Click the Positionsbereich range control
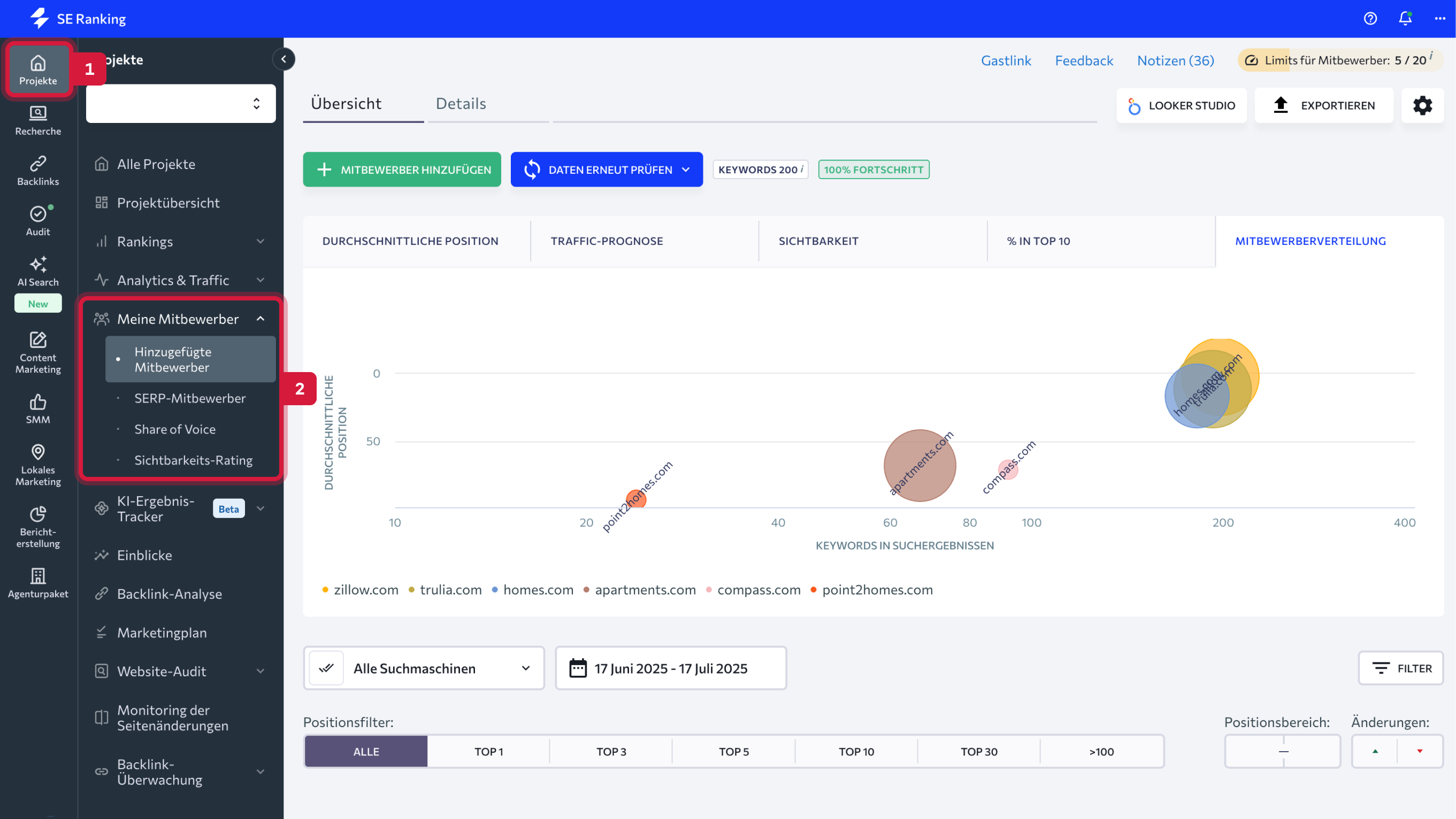 point(1283,751)
